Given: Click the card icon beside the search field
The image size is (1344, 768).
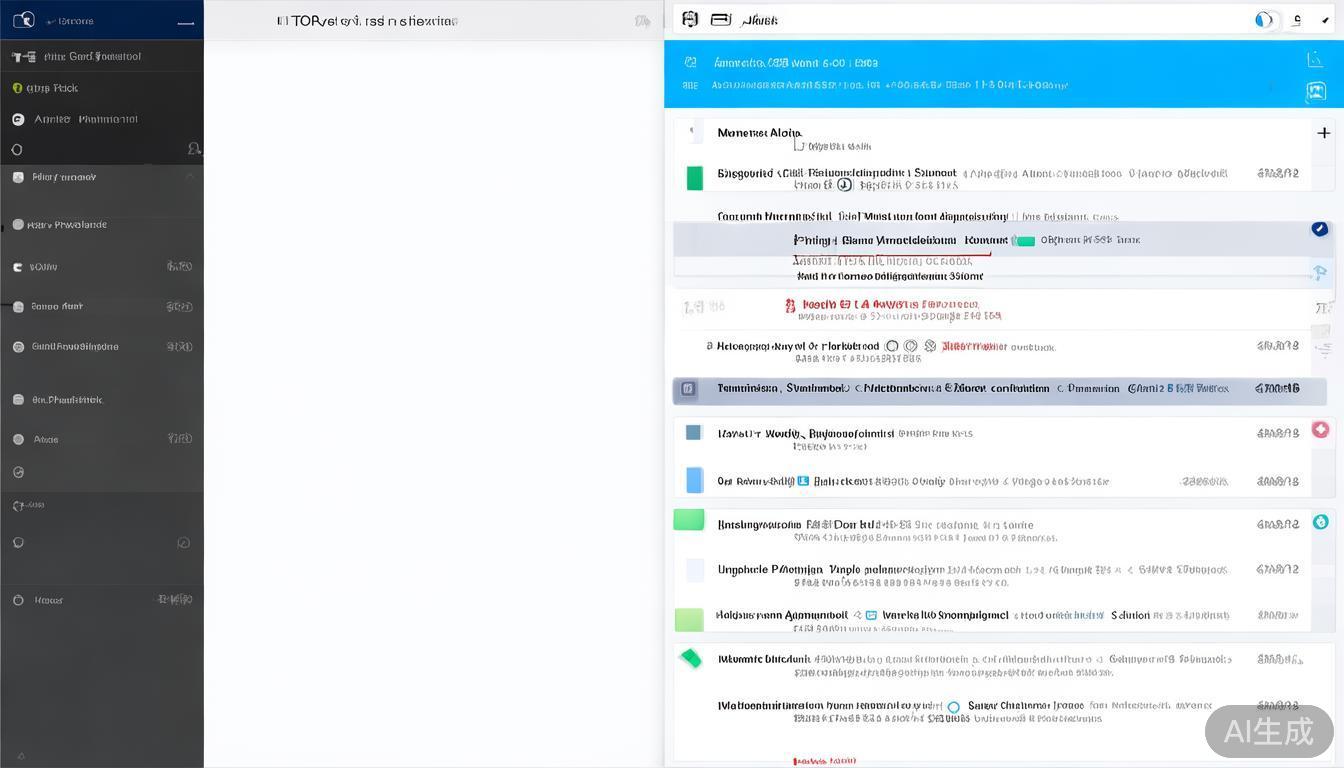Looking at the screenshot, I should pyautogui.click(x=721, y=19).
